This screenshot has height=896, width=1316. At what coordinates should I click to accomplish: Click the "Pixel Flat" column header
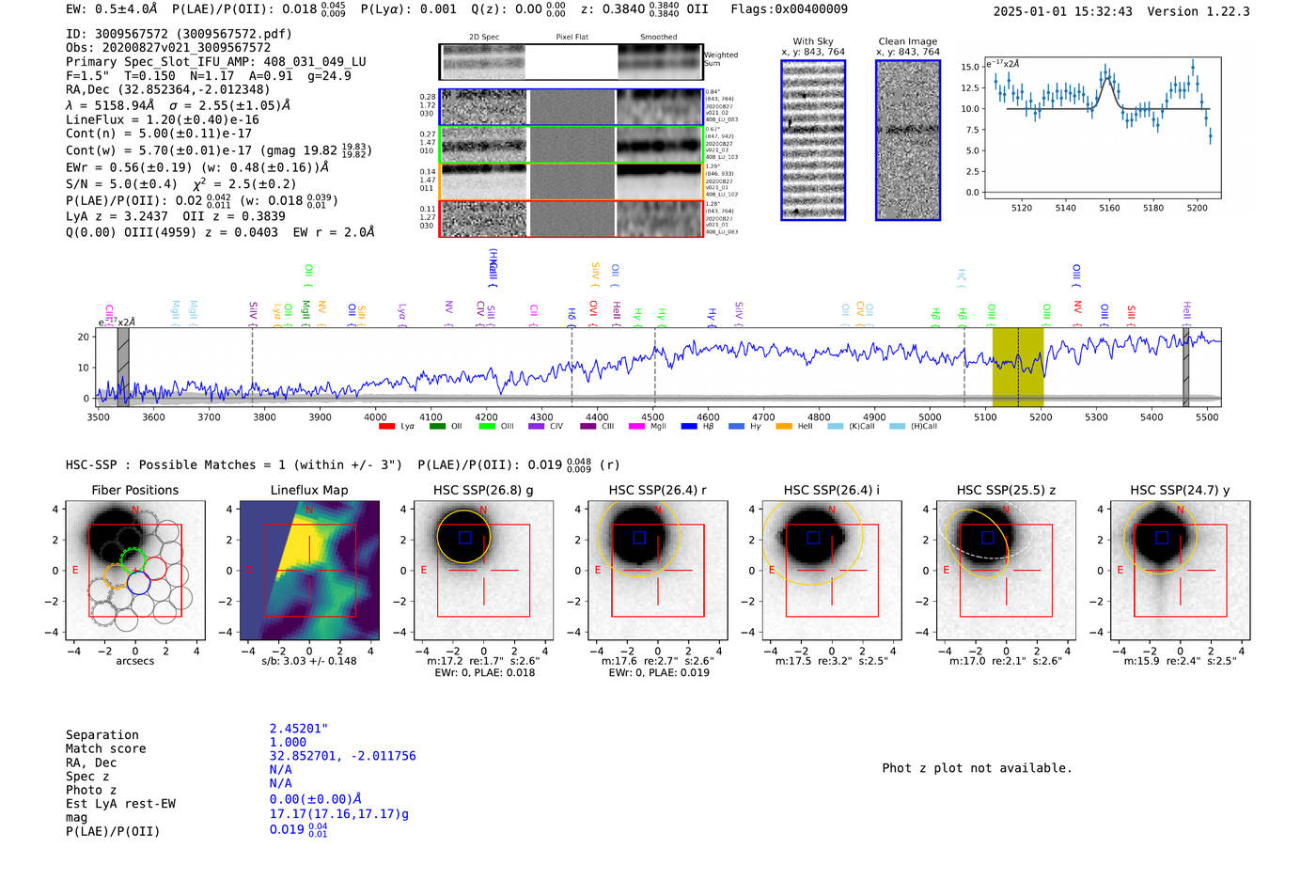coord(572,38)
